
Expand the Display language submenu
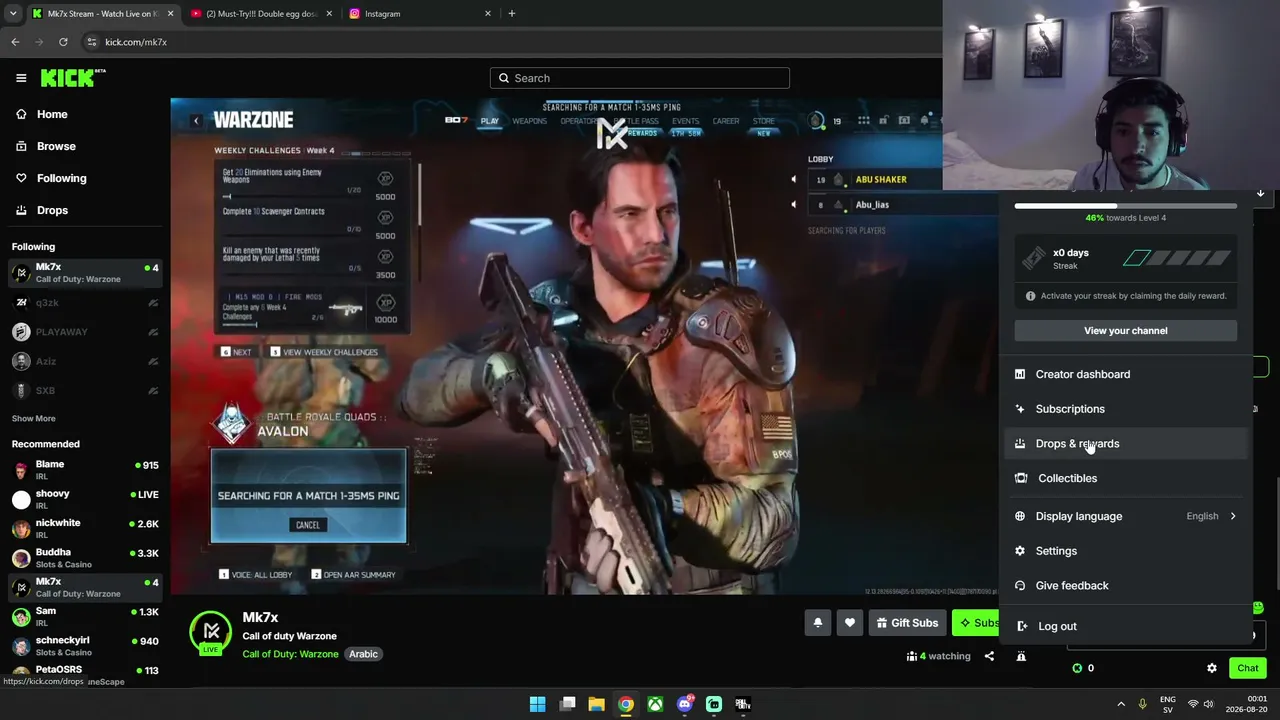pos(1126,516)
